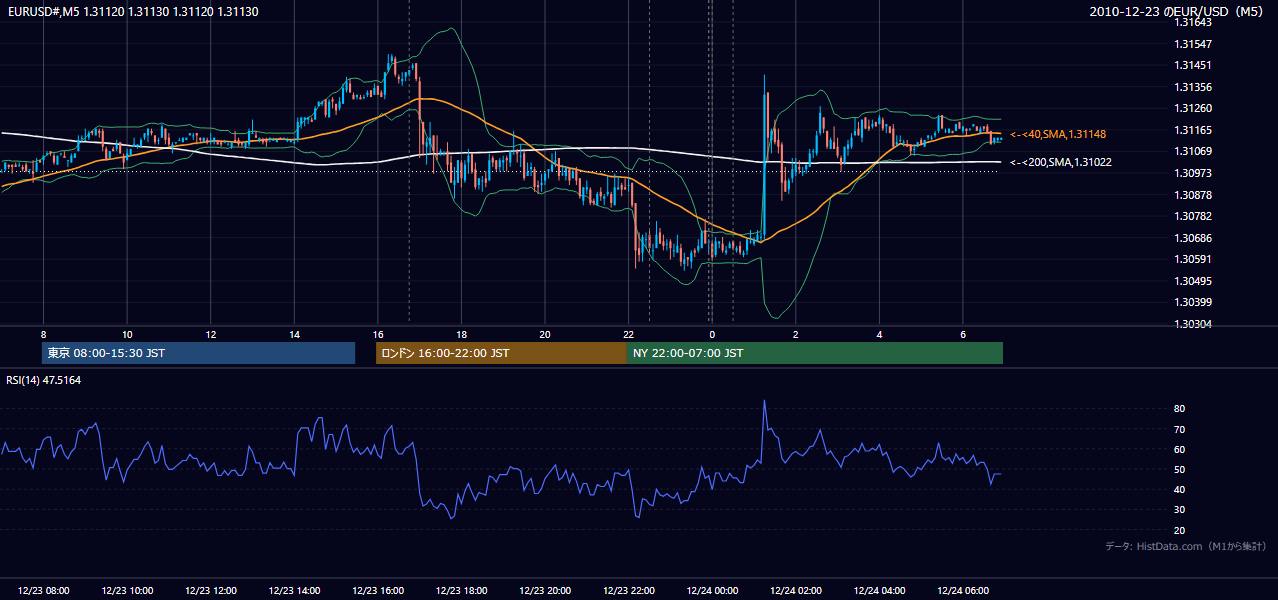Image resolution: width=1278 pixels, height=600 pixels.
Task: Click price axis value 1.31451
Action: click(1193, 65)
